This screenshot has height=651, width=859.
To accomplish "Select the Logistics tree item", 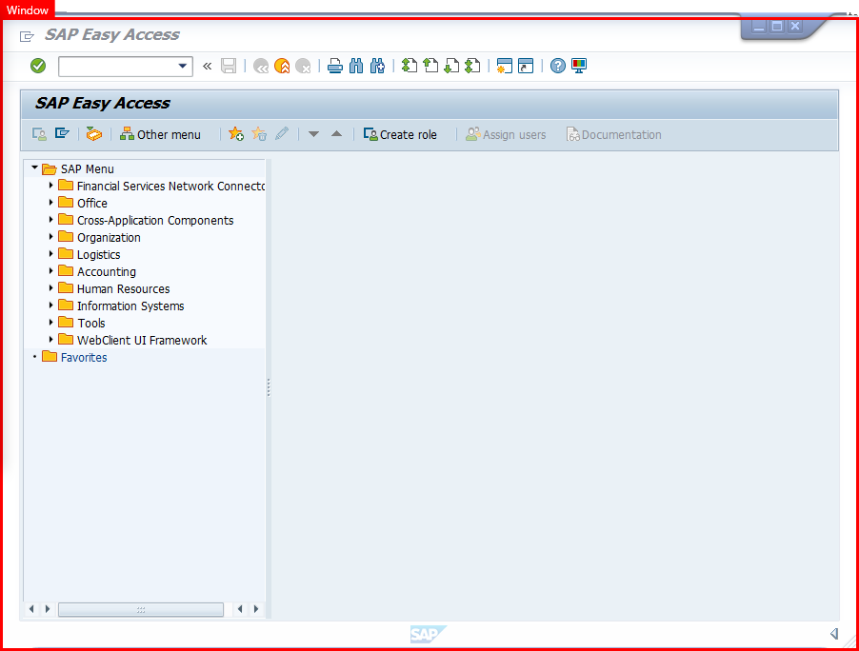I will tap(99, 255).
